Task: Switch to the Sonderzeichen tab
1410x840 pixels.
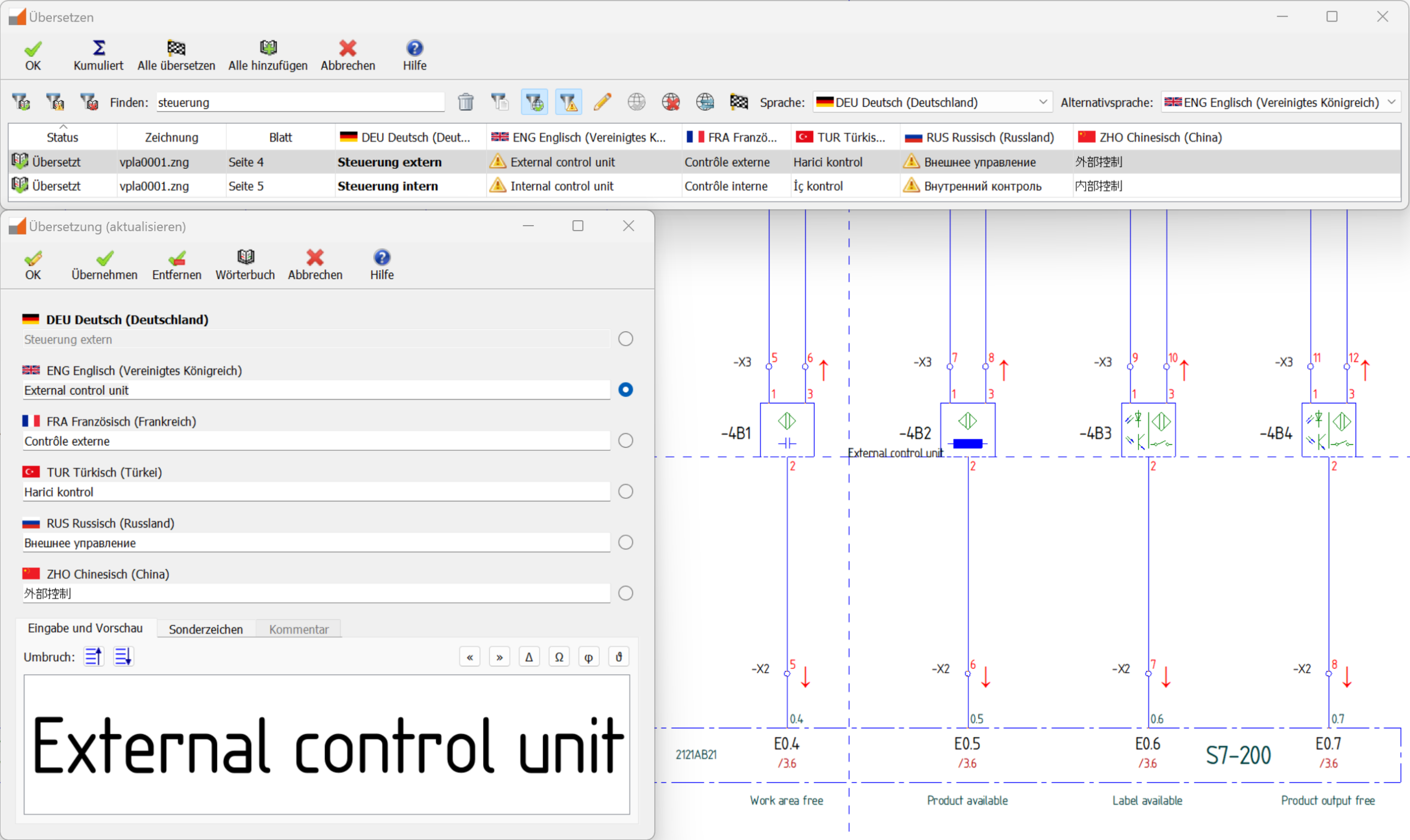Action: tap(205, 629)
